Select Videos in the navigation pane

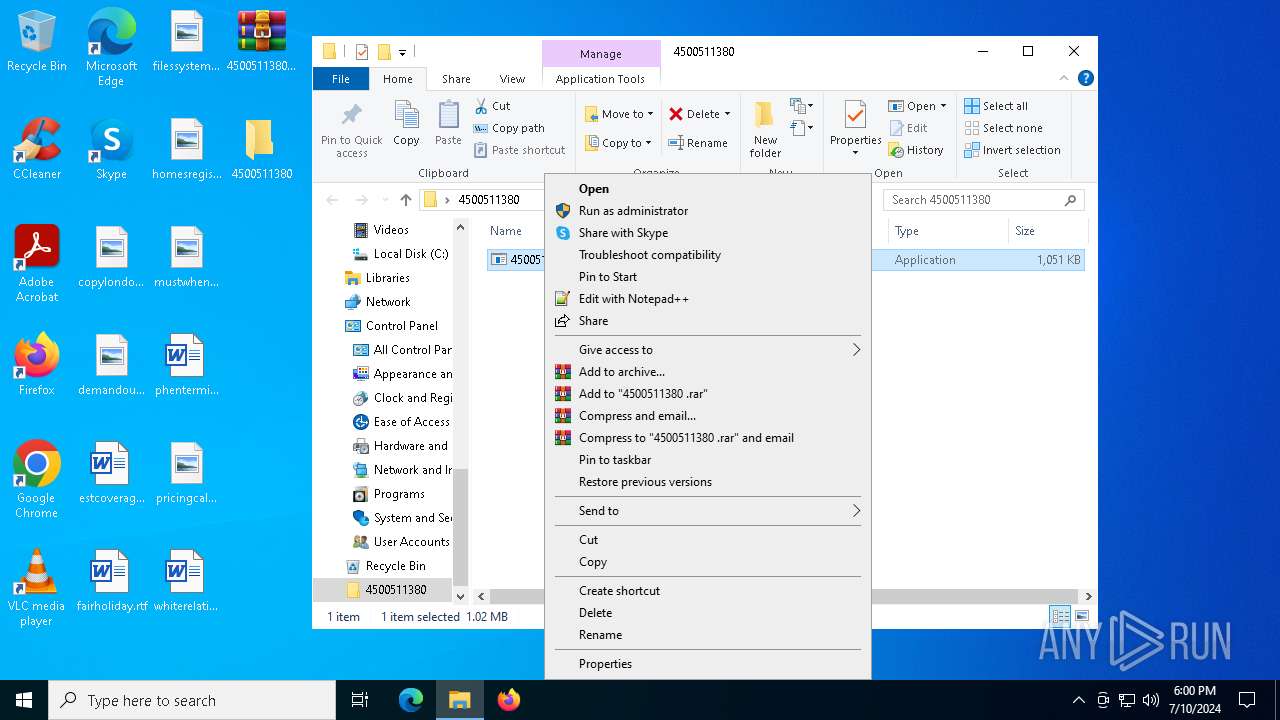tap(391, 230)
